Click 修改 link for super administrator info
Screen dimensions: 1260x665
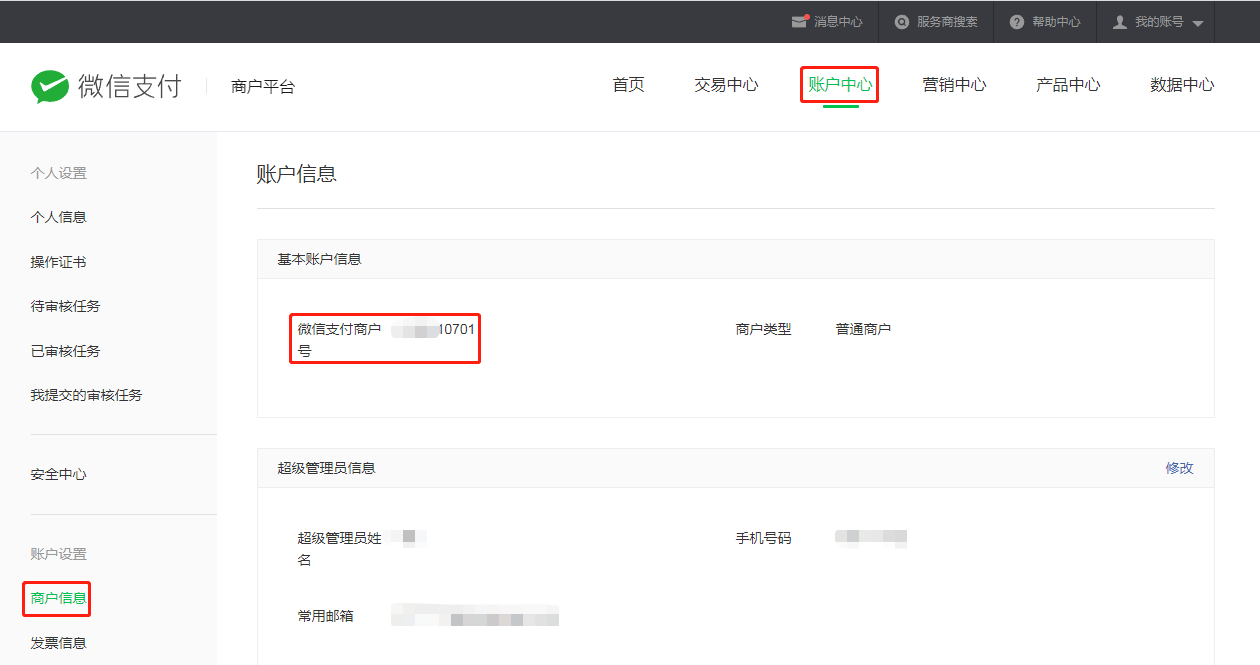[x=1179, y=468]
